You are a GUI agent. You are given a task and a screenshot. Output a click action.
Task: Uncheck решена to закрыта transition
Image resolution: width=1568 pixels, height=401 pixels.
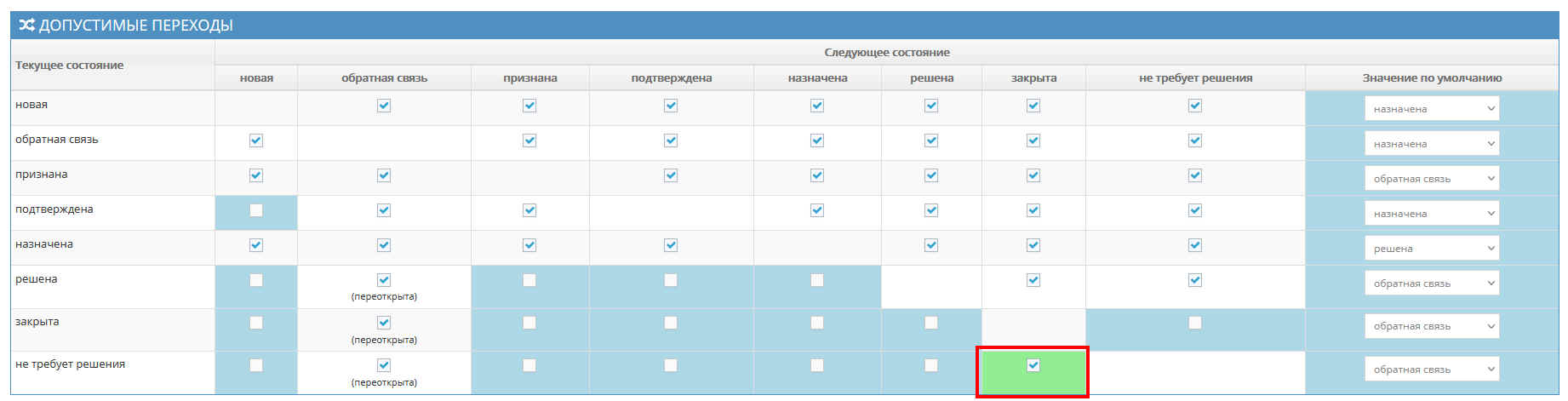[1033, 280]
